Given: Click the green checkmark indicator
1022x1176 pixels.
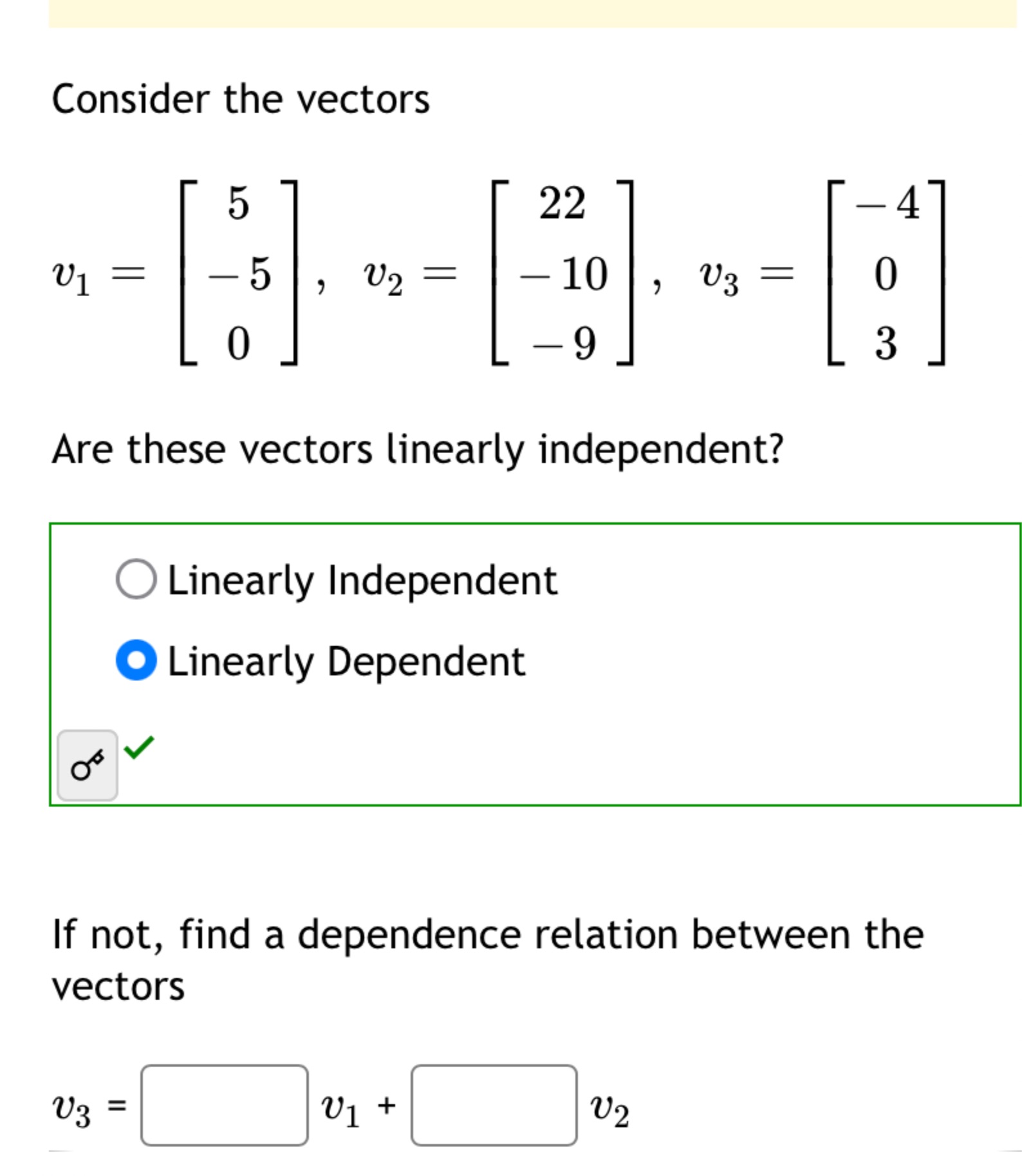Looking at the screenshot, I should click(138, 749).
